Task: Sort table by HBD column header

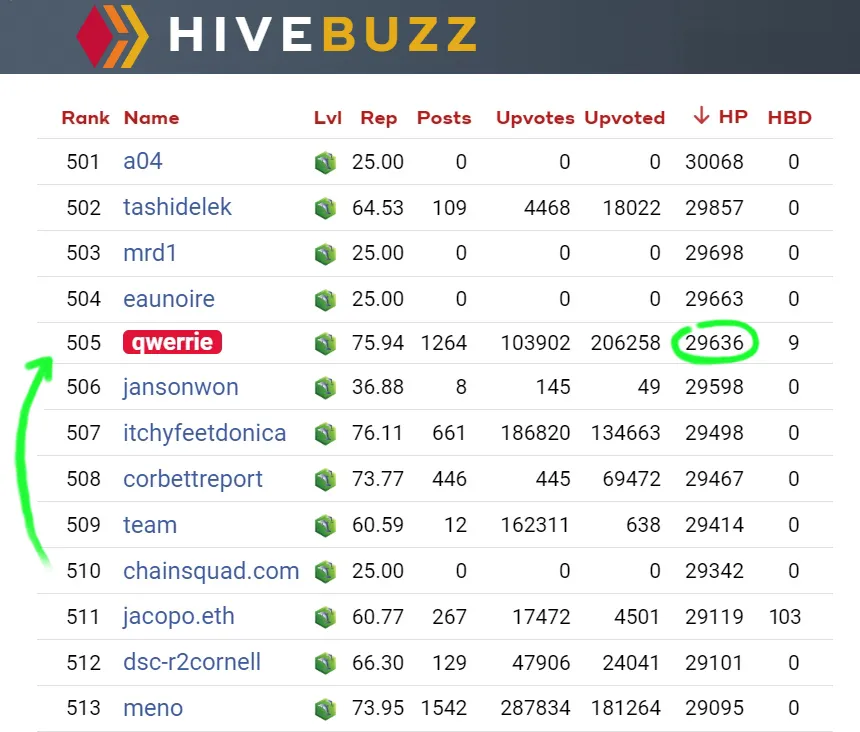Action: (790, 118)
